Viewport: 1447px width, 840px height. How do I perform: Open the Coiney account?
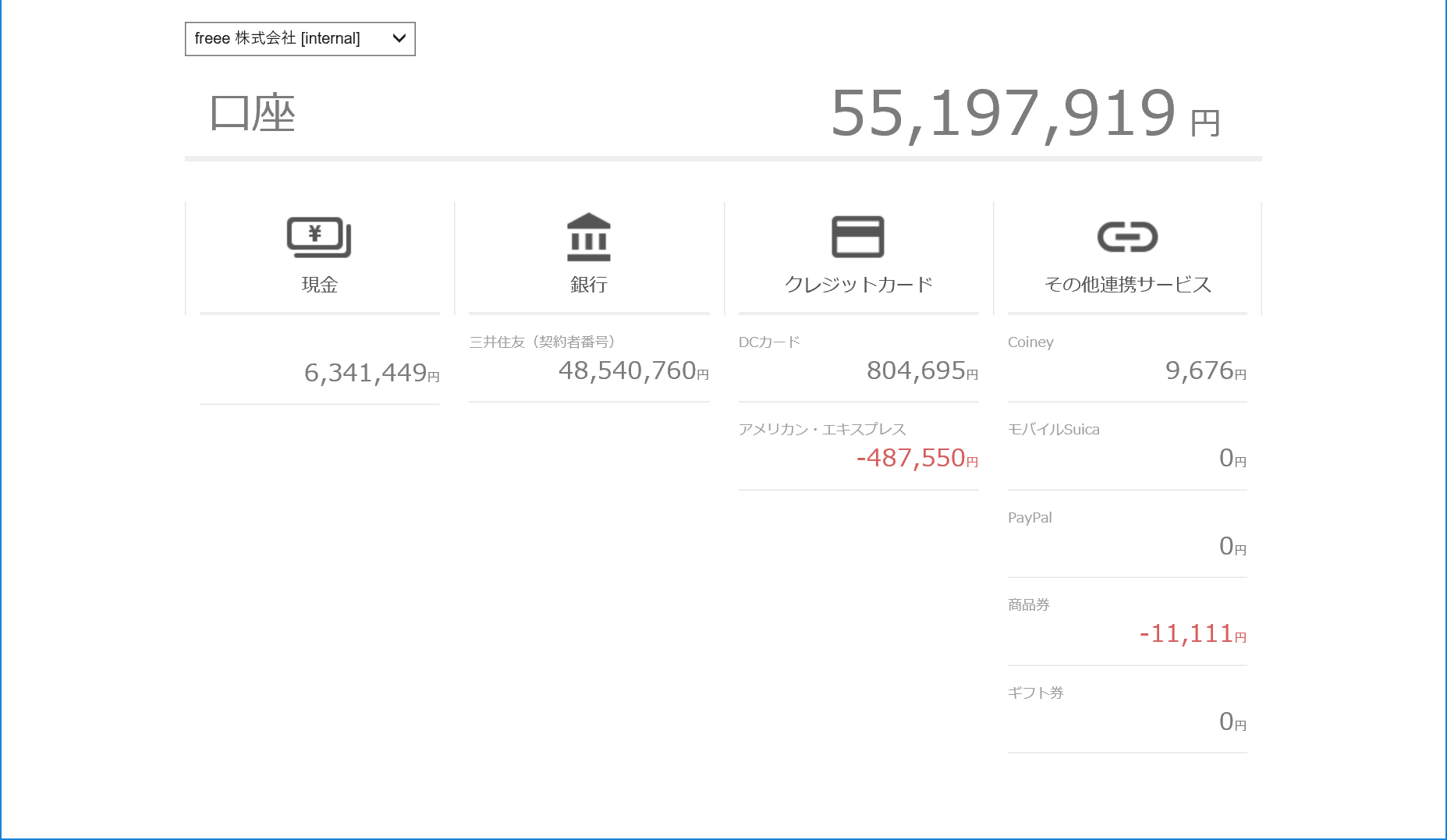[x=1030, y=342]
